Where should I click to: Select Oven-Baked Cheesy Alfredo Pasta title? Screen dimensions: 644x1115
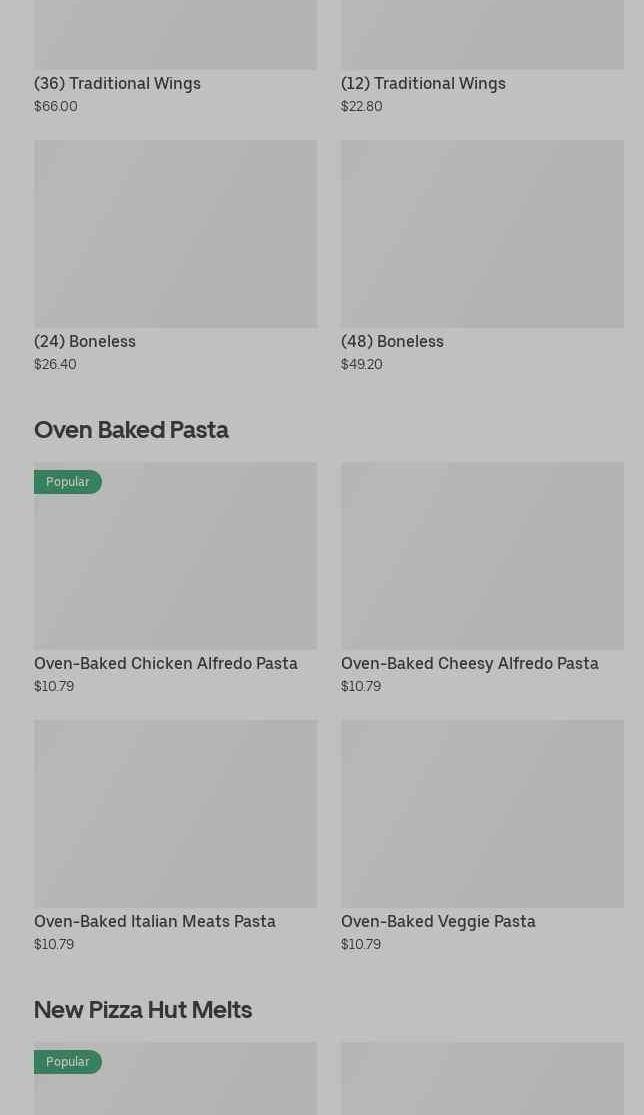[x=469, y=663]
